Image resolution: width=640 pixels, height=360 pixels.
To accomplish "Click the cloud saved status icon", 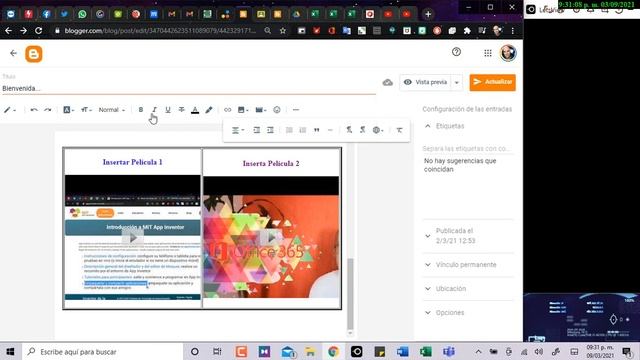I will pyautogui.click(x=387, y=82).
